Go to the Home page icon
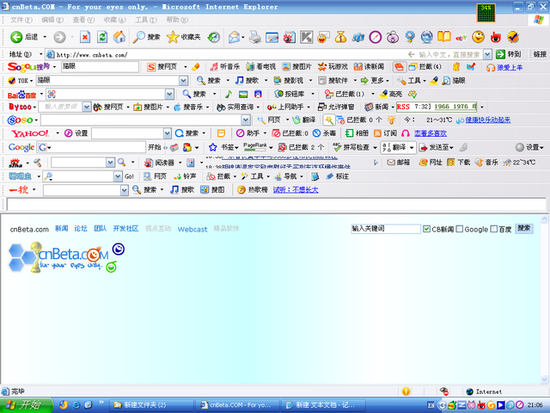550x413 pixels. click(119, 37)
